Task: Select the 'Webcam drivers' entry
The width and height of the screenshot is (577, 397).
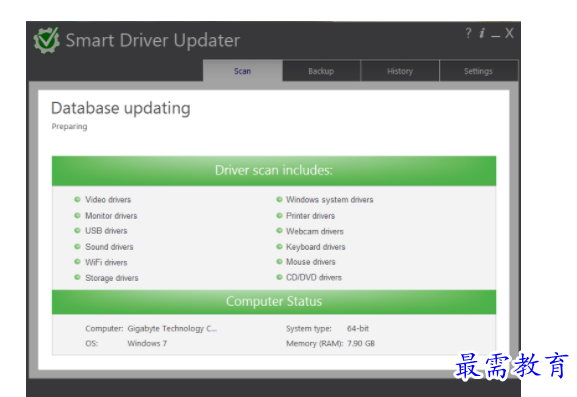Action: pyautogui.click(x=315, y=231)
